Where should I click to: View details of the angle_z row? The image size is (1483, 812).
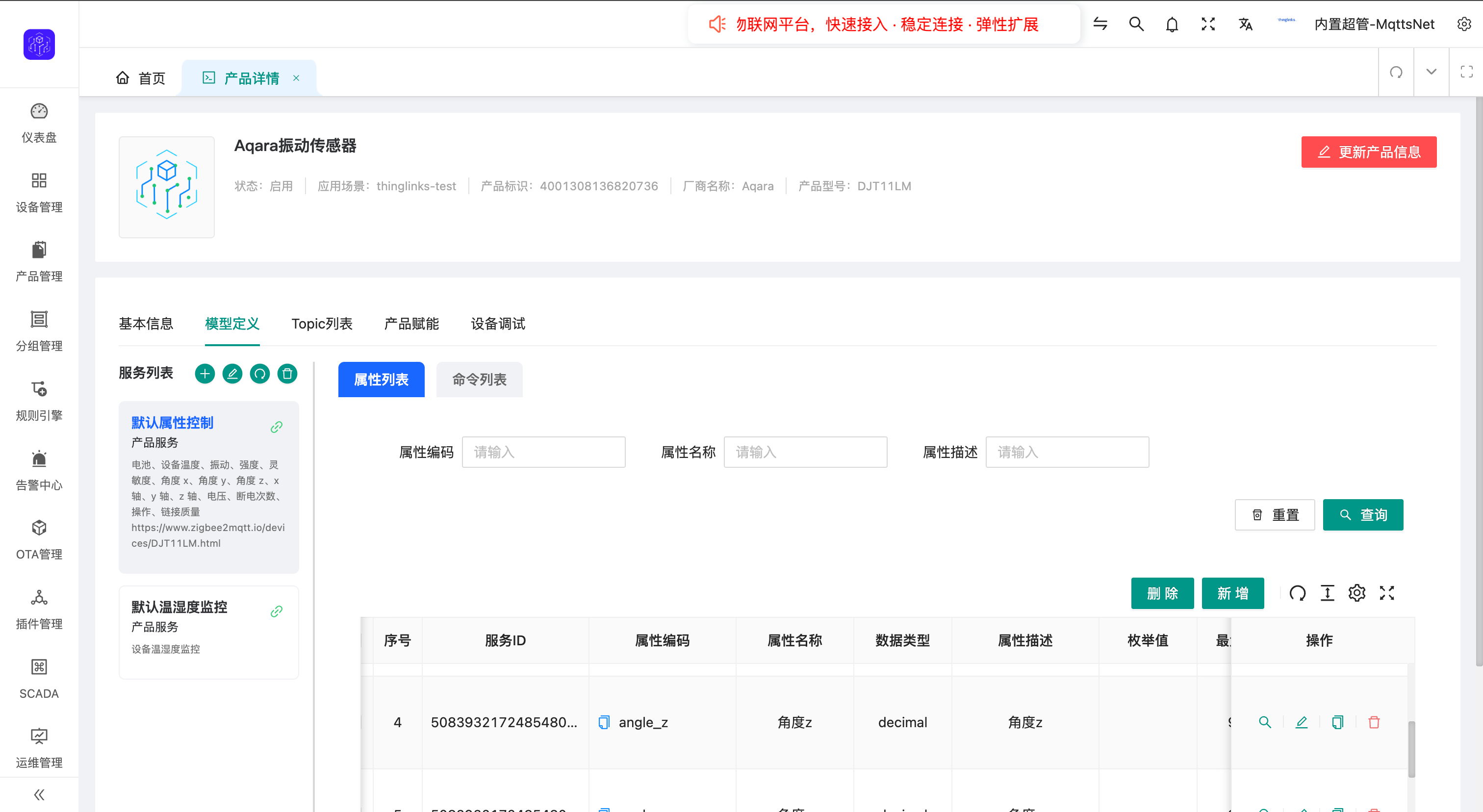(1265, 723)
